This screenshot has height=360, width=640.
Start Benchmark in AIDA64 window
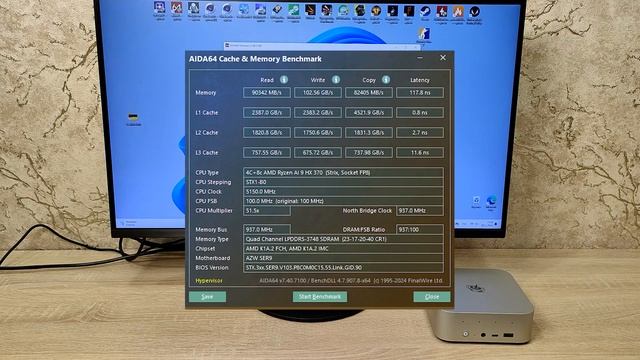click(320, 297)
